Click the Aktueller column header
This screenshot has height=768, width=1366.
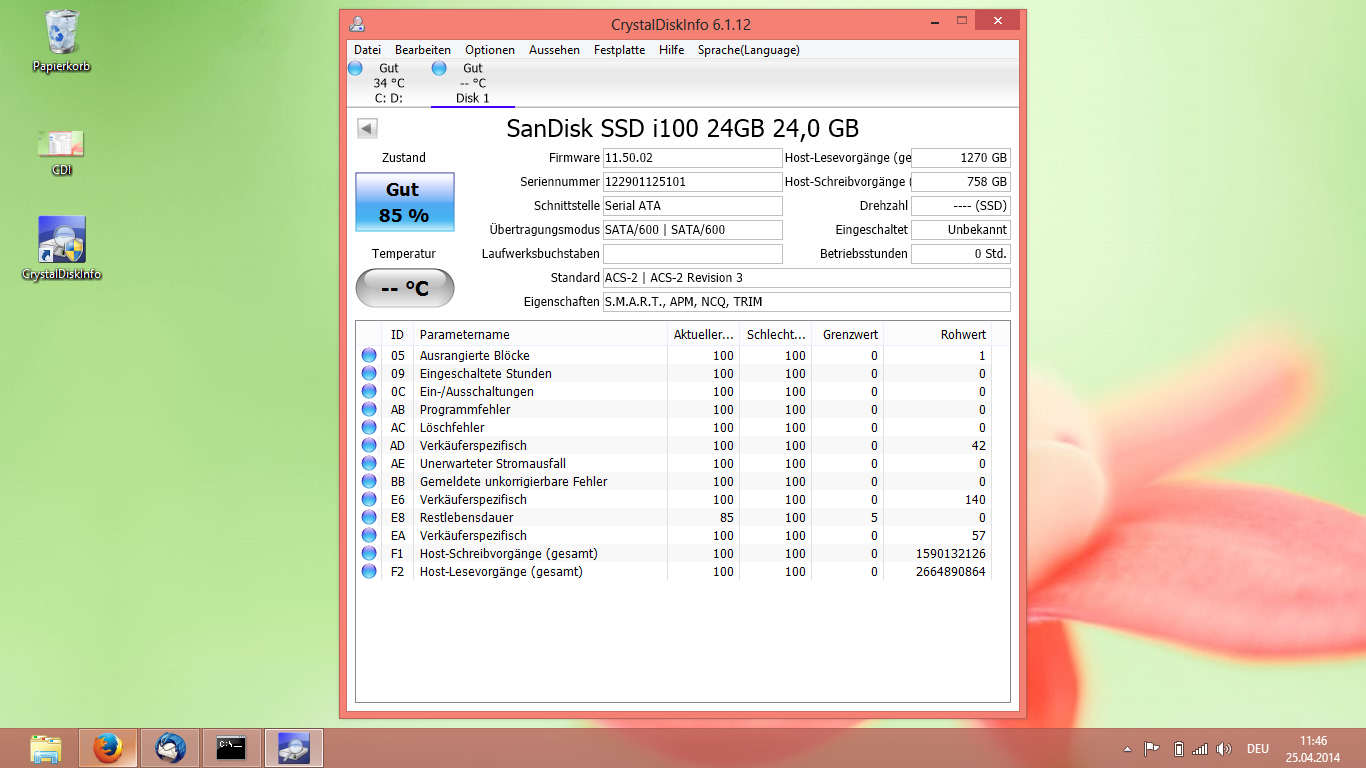point(704,335)
